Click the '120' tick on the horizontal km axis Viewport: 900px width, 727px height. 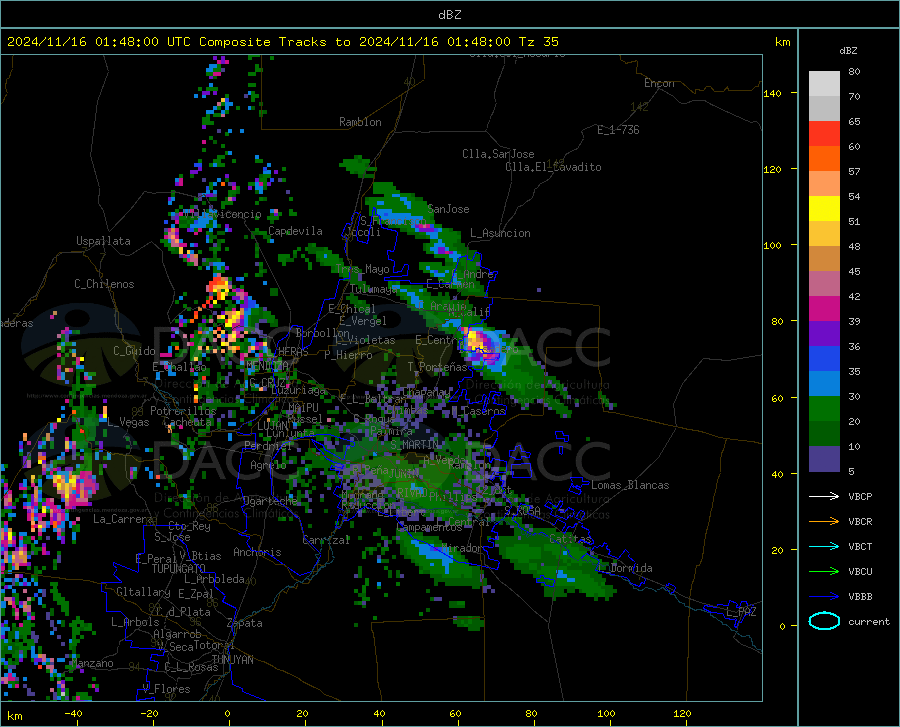pyautogui.click(x=682, y=714)
